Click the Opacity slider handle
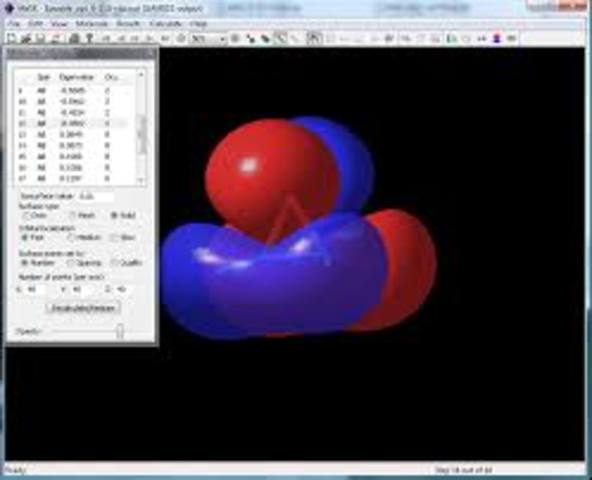The height and width of the screenshot is (480, 592). pos(120,331)
